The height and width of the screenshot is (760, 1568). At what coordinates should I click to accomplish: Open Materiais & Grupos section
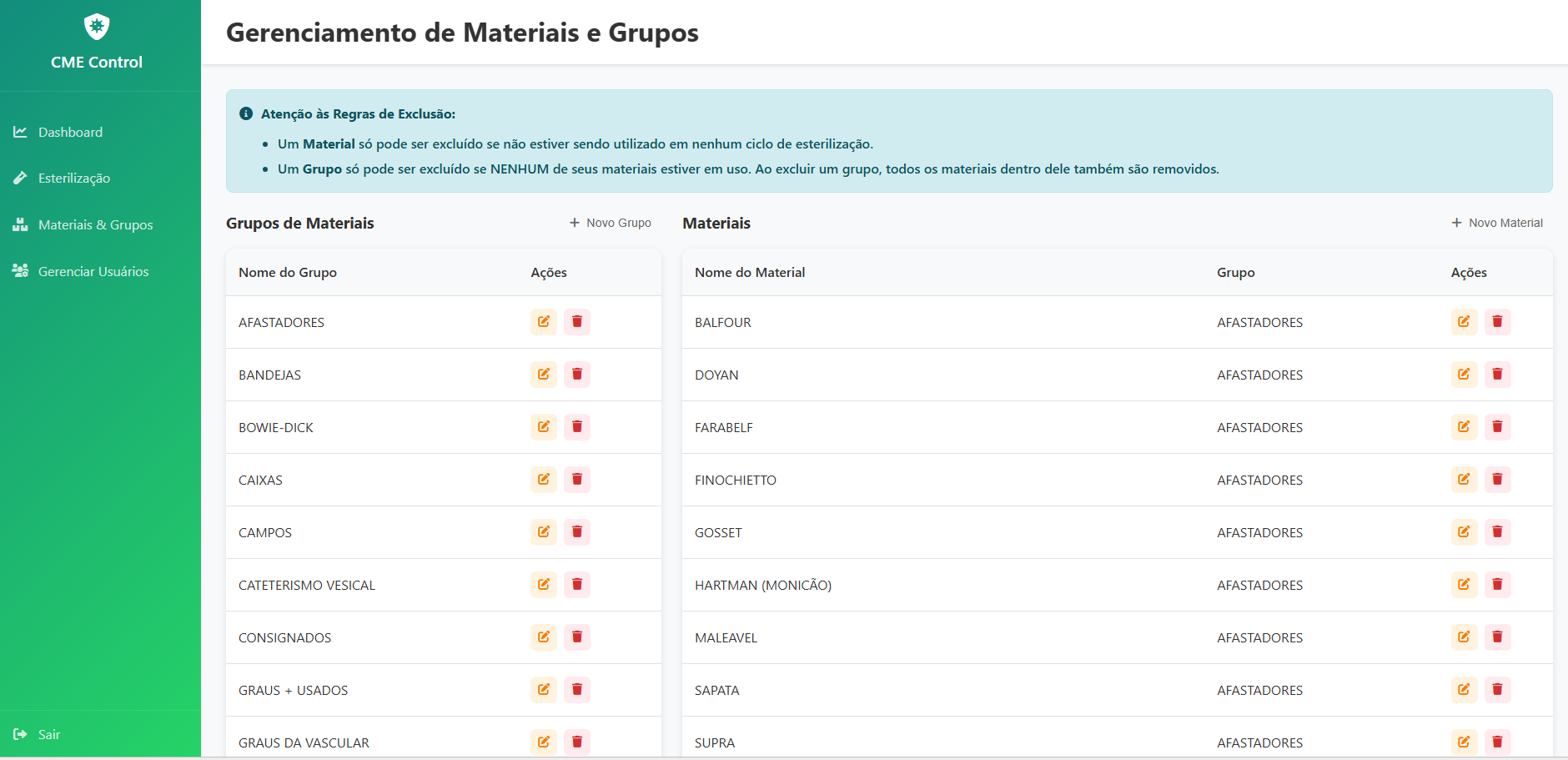[100, 224]
